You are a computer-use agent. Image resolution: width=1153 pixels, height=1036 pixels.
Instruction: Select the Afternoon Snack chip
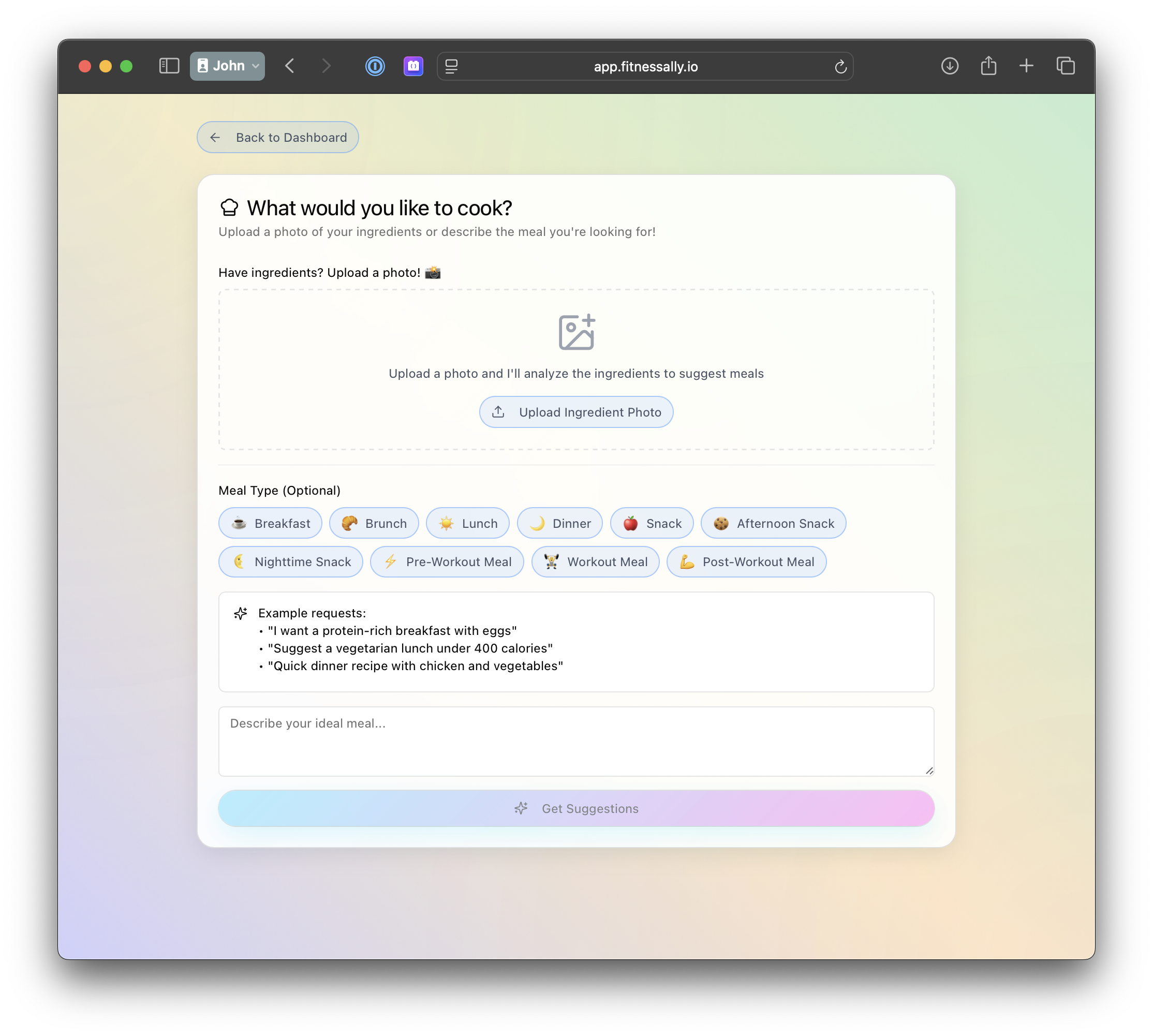tap(773, 523)
